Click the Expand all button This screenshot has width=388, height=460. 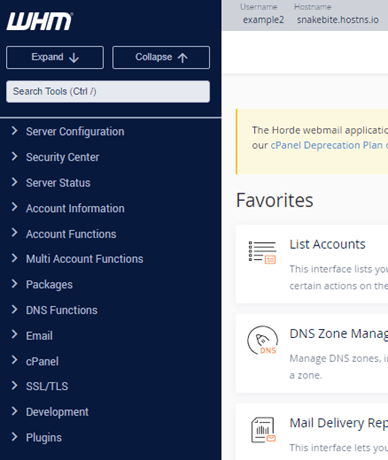tap(55, 58)
